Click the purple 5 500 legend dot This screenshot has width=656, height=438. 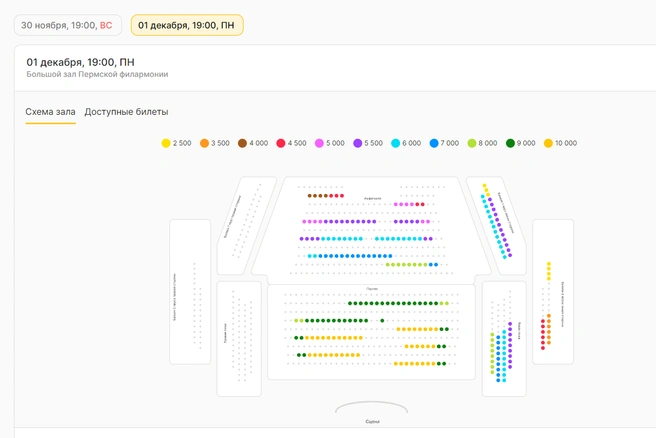pos(357,144)
